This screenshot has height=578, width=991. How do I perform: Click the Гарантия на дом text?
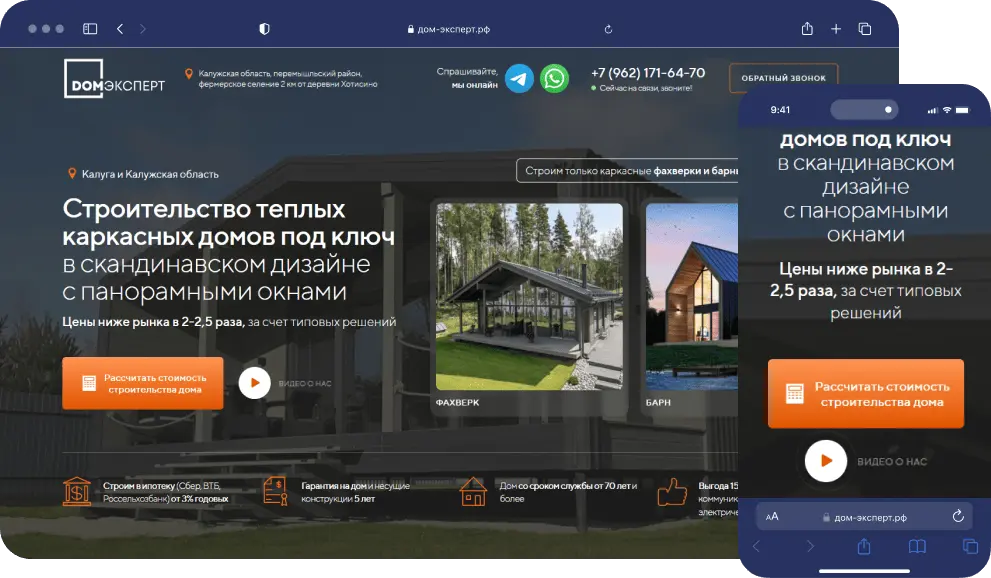[x=356, y=492]
